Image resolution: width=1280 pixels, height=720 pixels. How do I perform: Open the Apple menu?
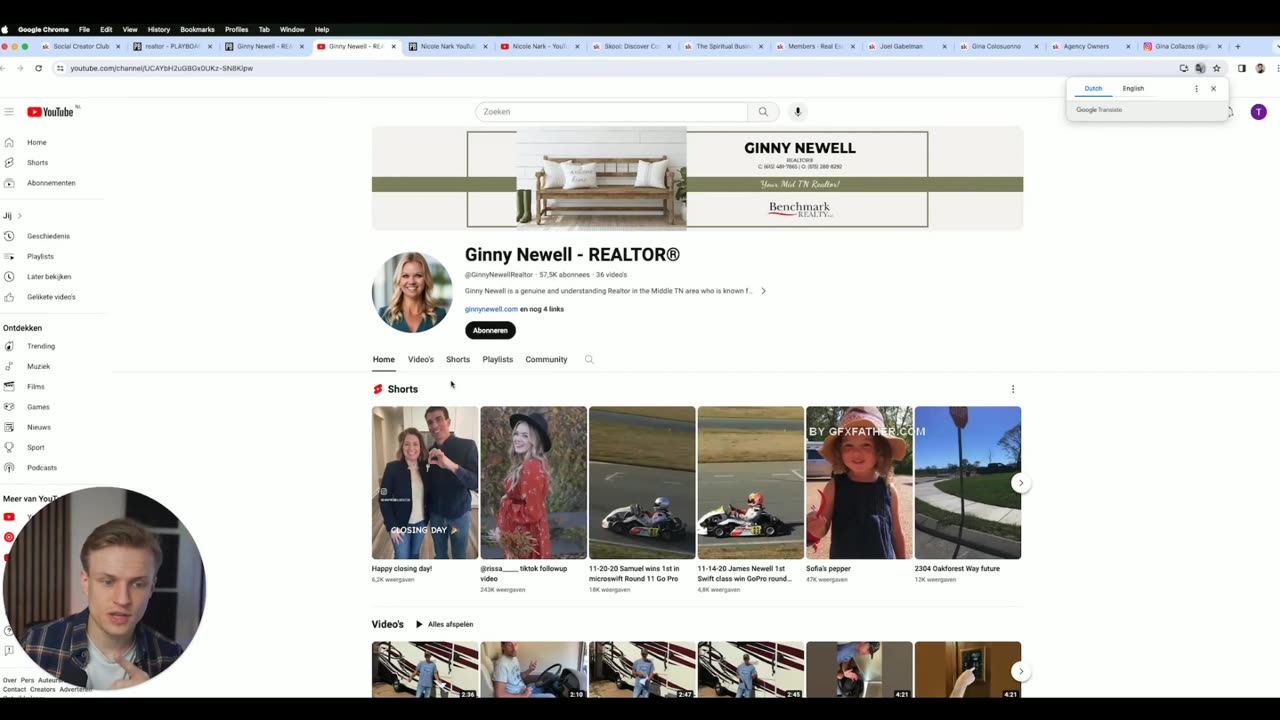(x=5, y=29)
